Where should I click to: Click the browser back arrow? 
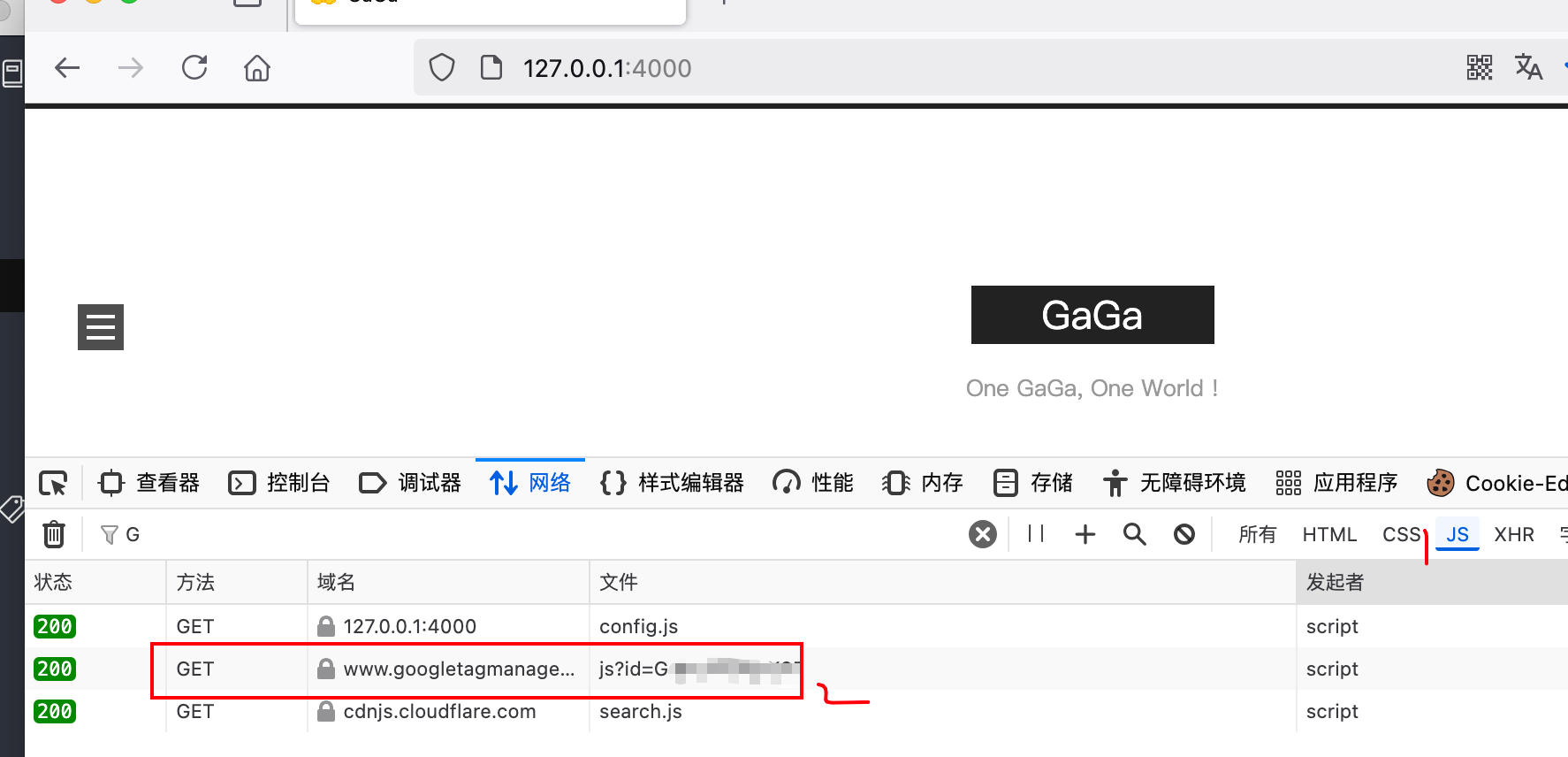coord(67,68)
